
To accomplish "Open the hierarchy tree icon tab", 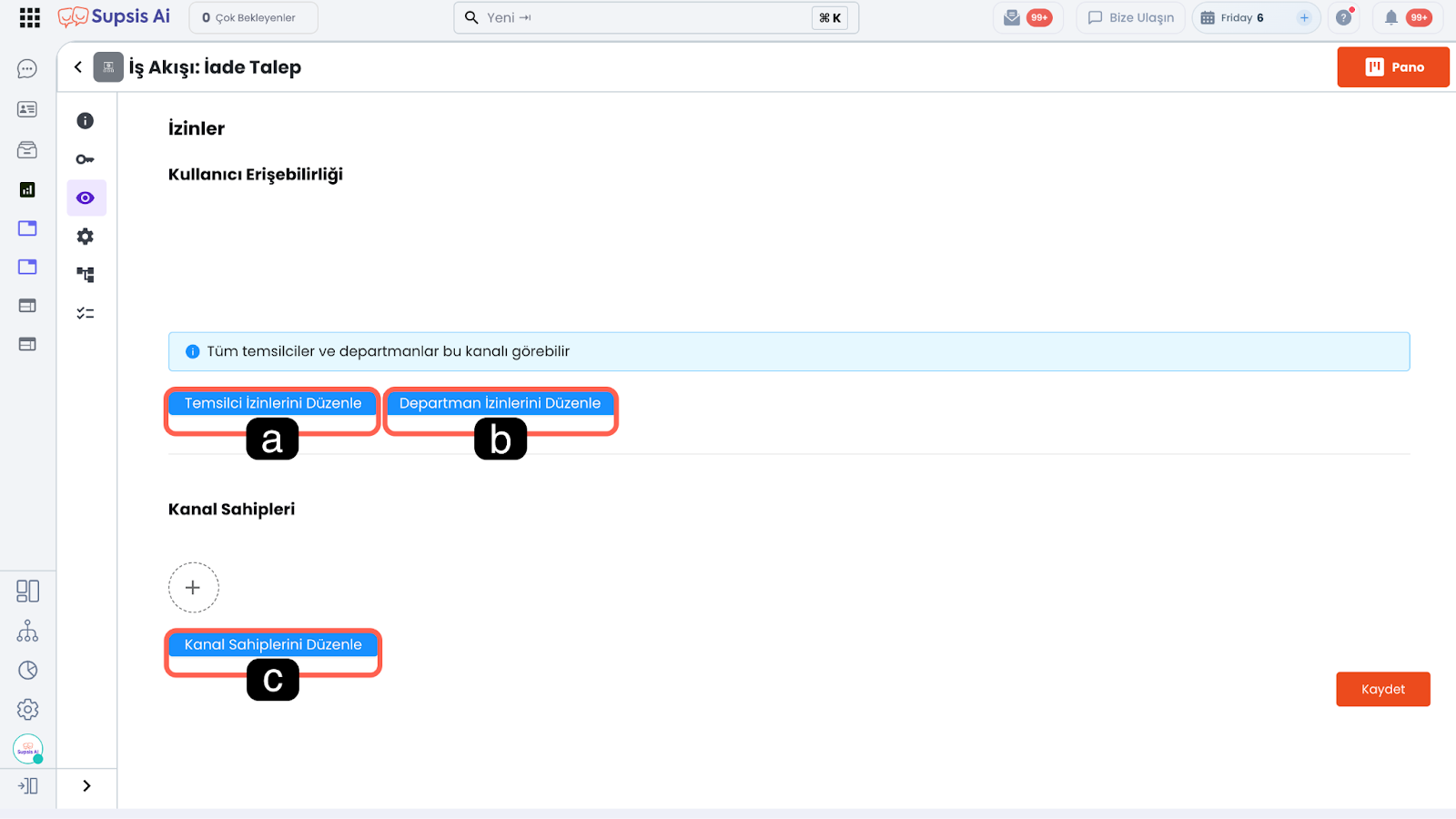I will (x=86, y=275).
